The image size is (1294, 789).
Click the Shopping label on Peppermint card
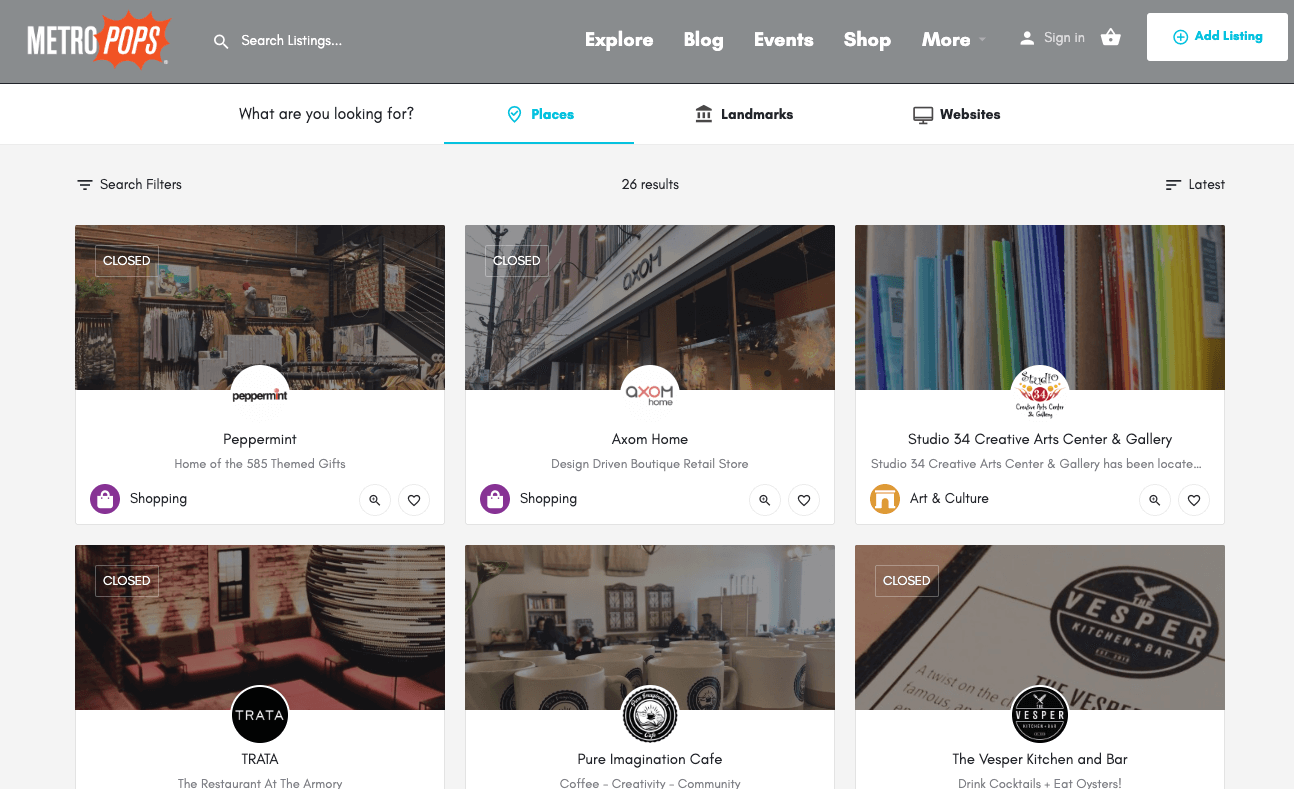(158, 499)
